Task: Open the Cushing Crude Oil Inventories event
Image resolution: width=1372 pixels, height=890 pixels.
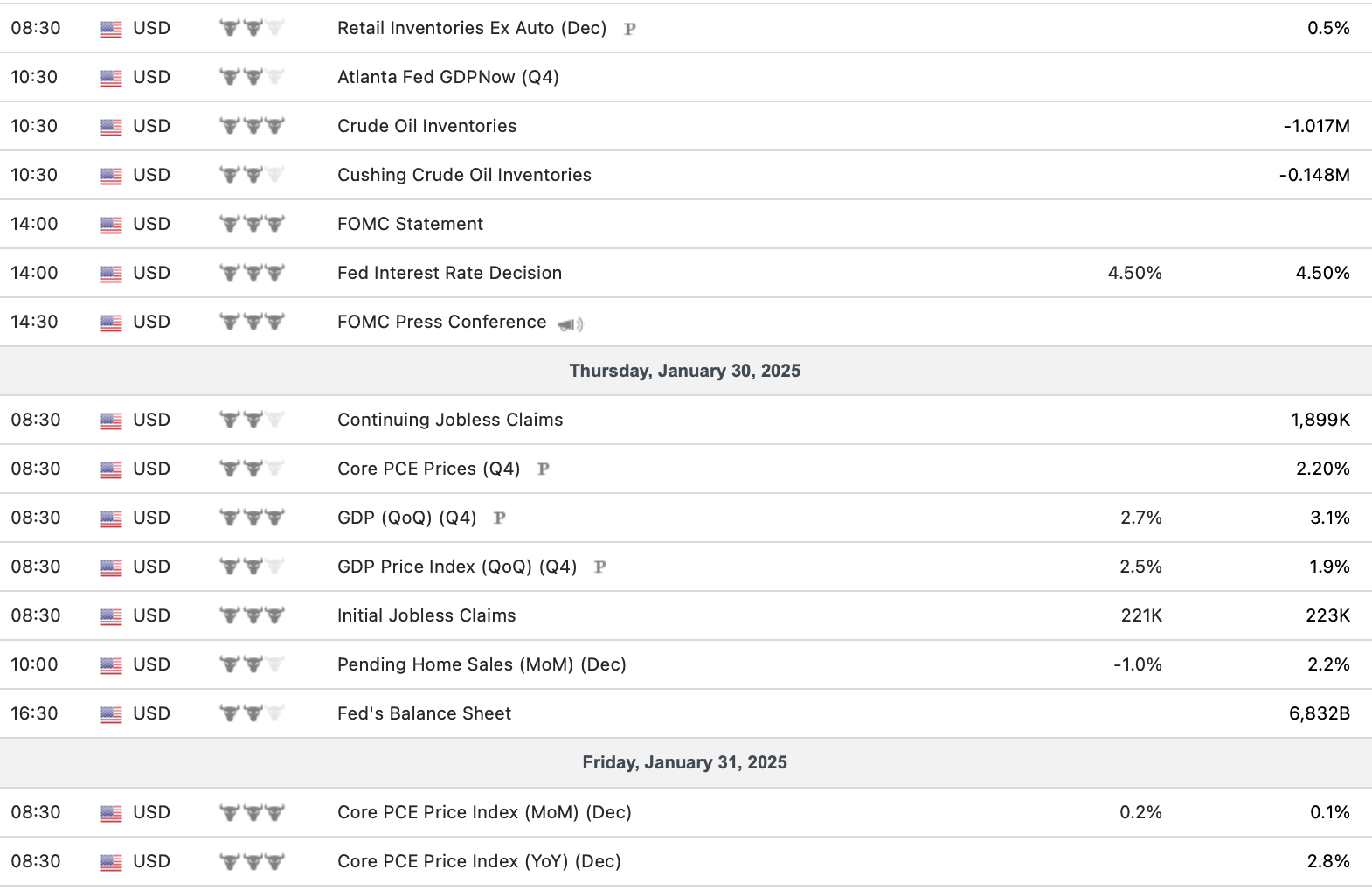Action: [x=464, y=175]
